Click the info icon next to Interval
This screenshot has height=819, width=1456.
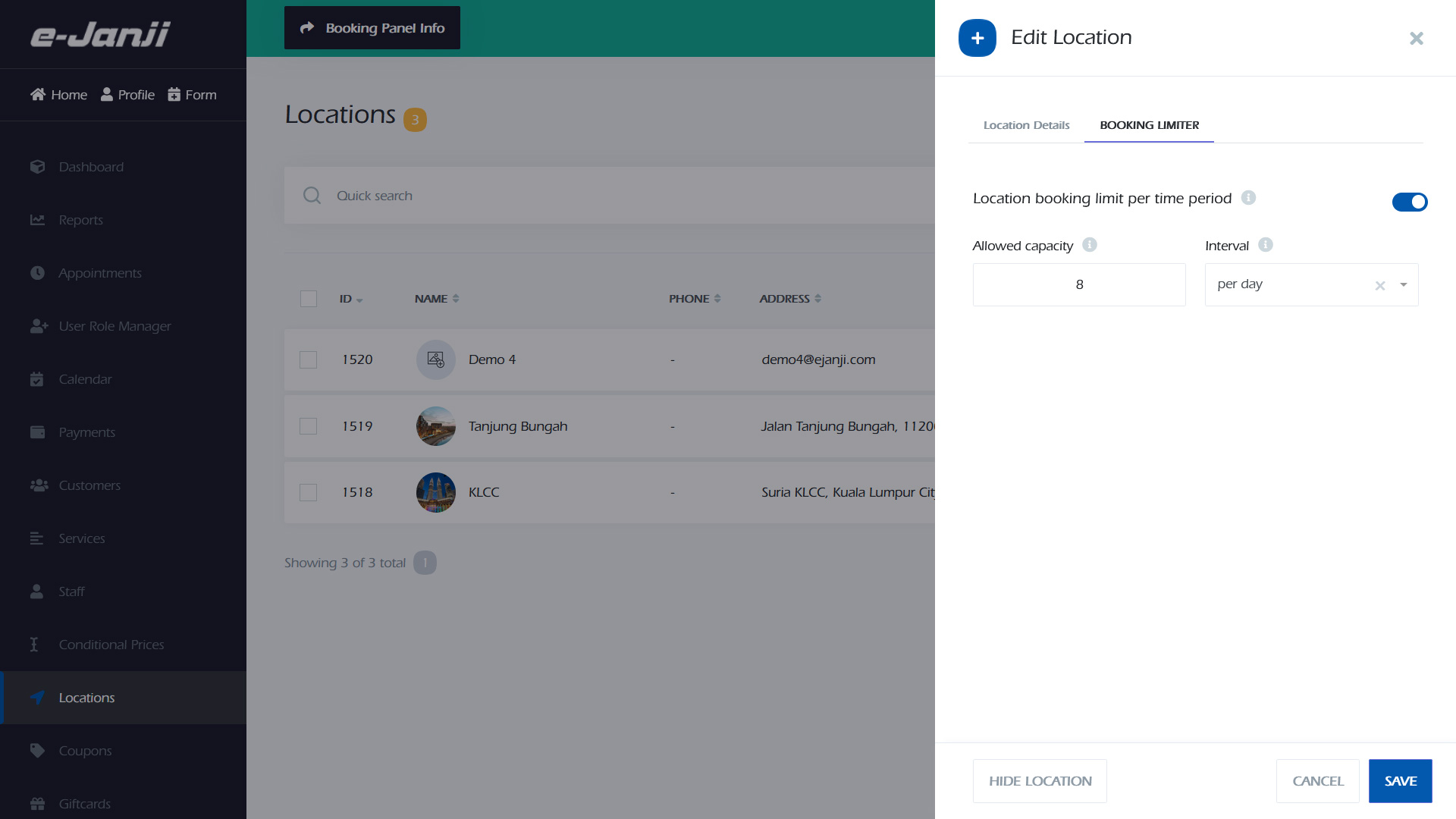pyautogui.click(x=1266, y=245)
